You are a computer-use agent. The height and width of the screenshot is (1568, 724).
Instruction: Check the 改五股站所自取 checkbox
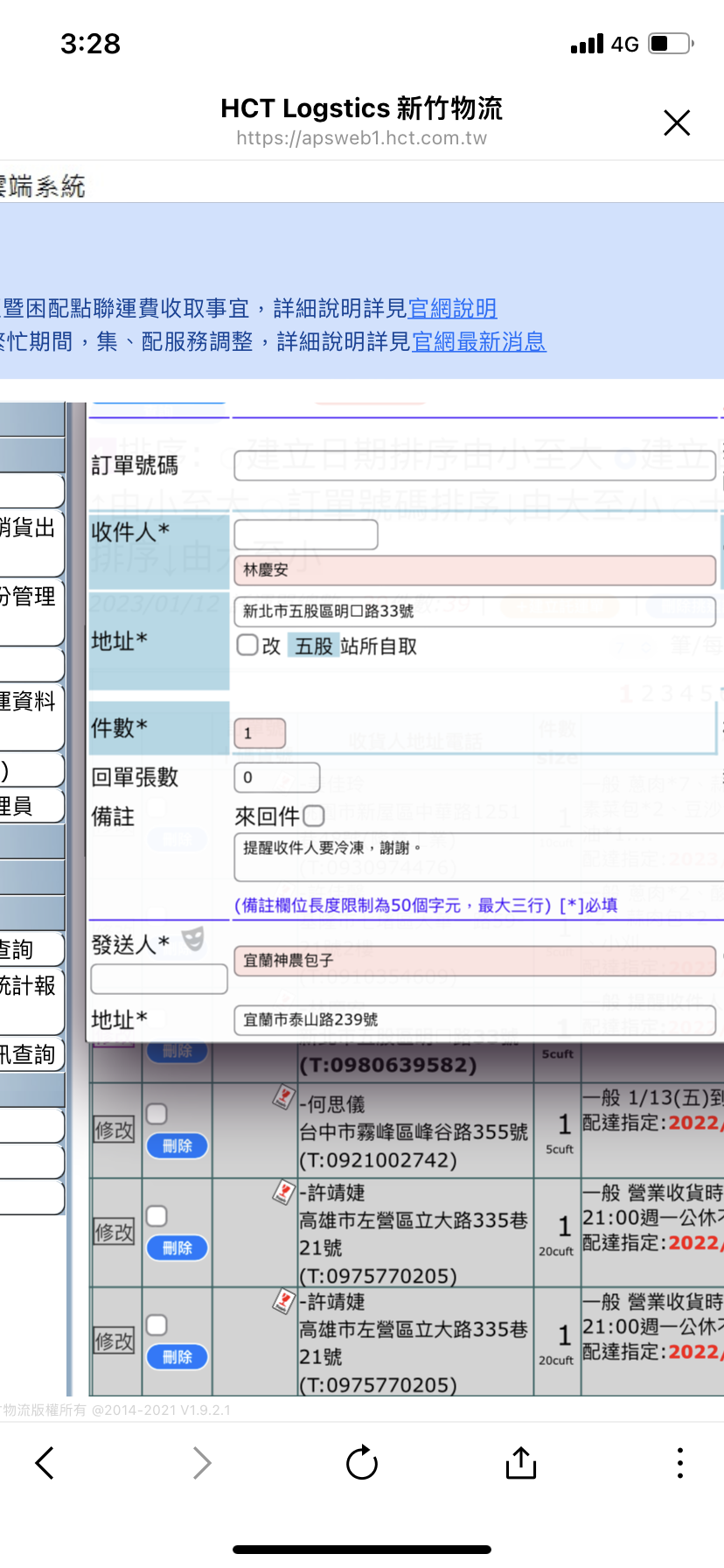247,645
